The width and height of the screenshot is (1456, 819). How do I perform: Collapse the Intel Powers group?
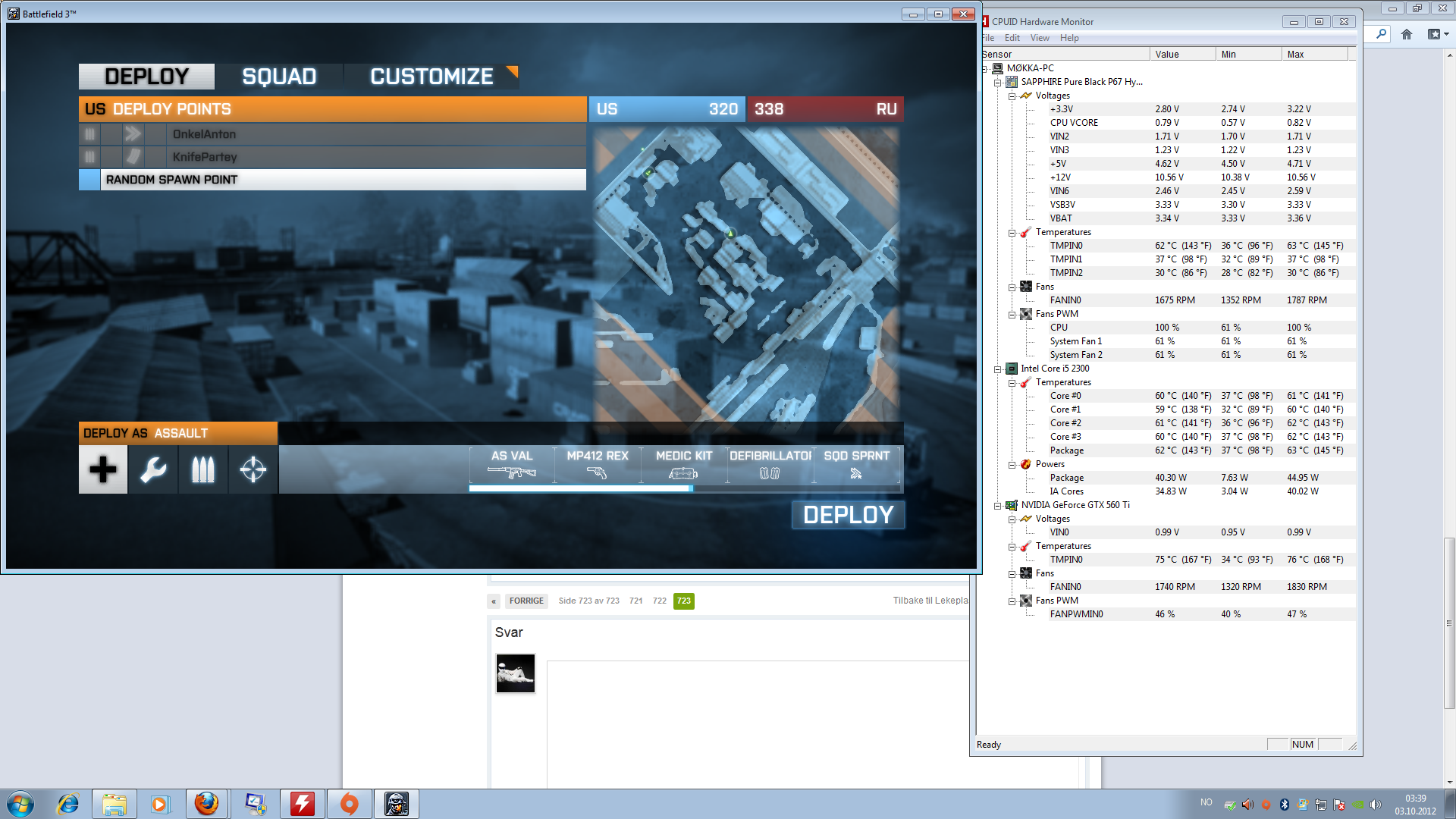point(1012,464)
